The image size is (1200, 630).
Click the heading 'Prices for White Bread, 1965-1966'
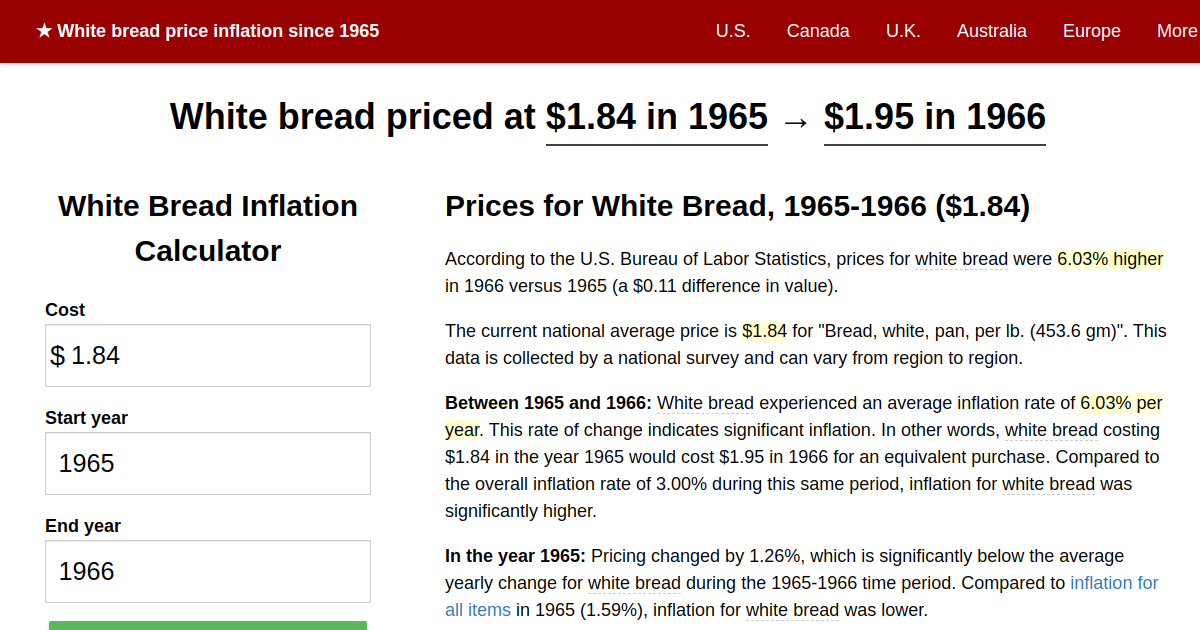737,206
